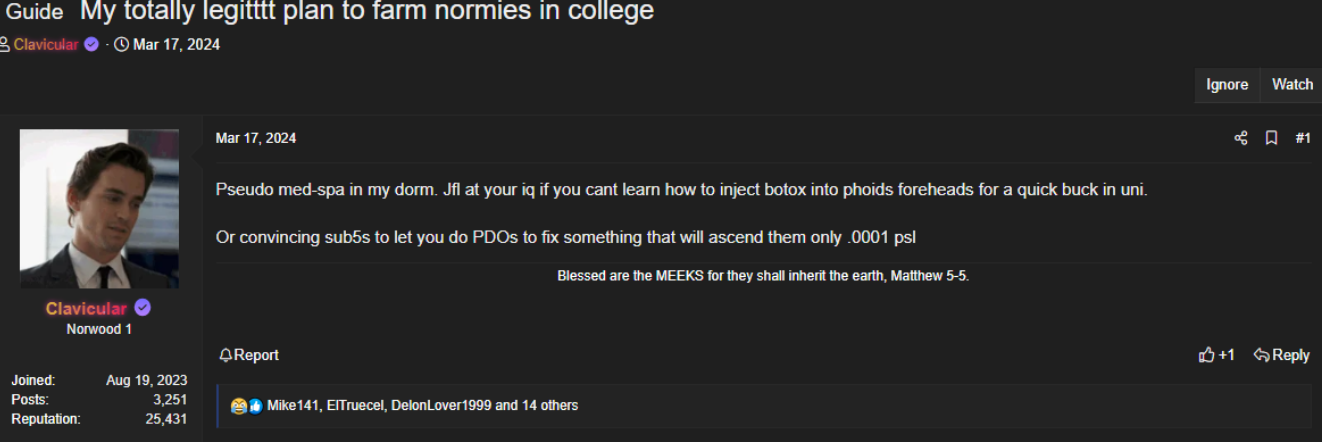This screenshot has width=1322, height=442.
Task: Click the verified badge next to author name in header
Action: point(92,44)
